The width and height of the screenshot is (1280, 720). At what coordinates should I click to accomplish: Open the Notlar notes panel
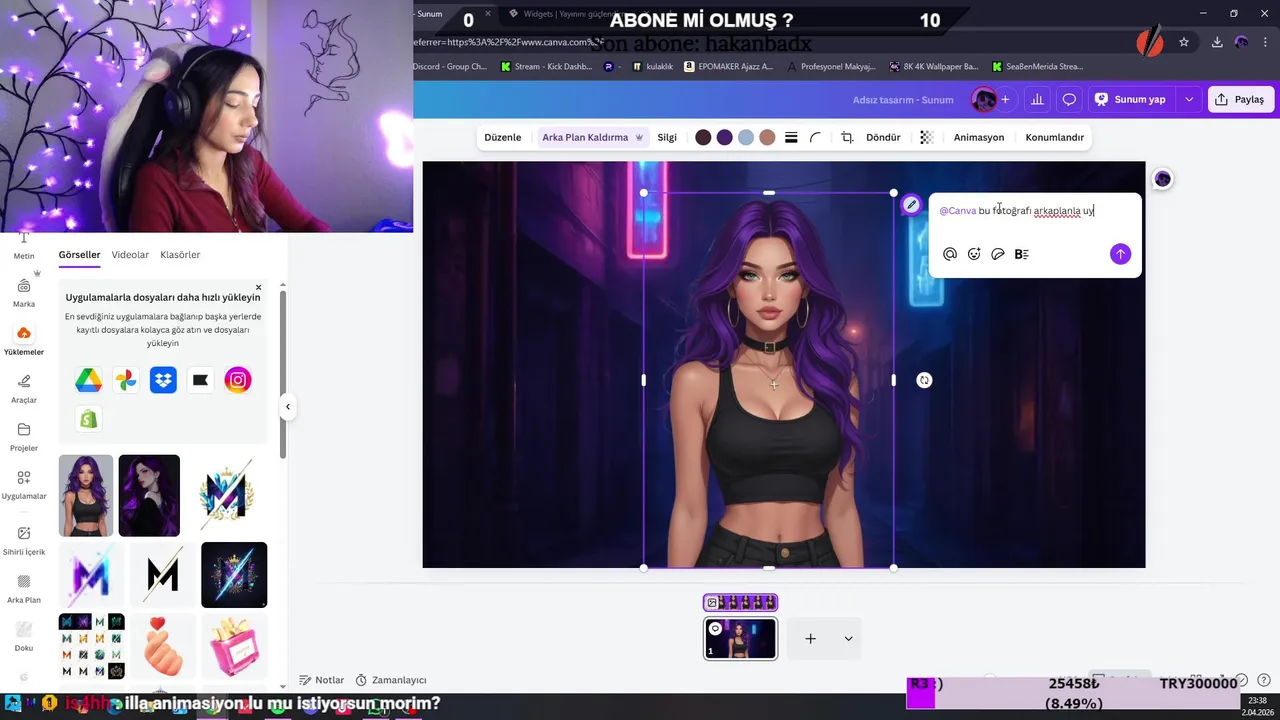point(322,680)
